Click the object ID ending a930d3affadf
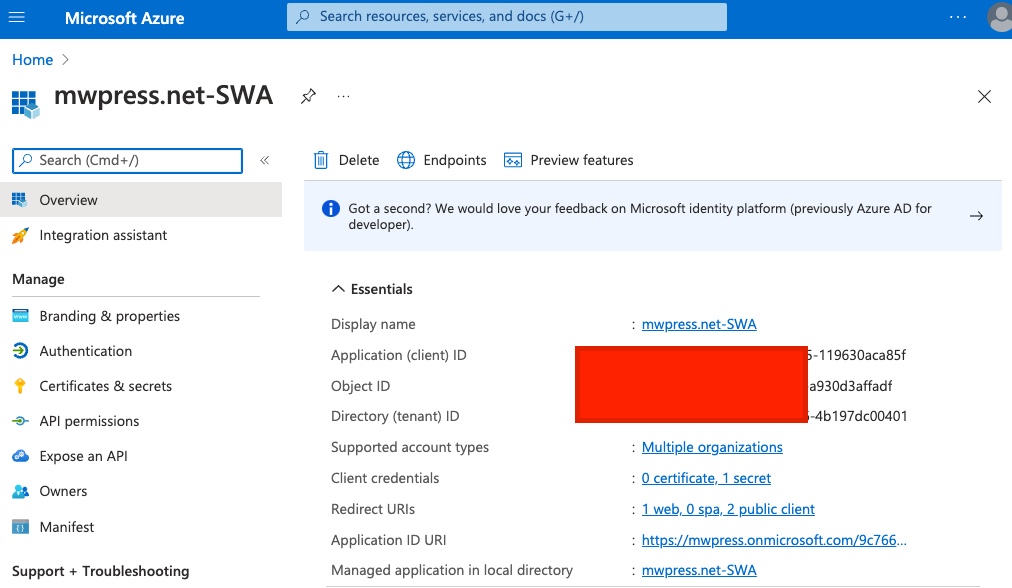This screenshot has width=1012, height=588. point(851,386)
